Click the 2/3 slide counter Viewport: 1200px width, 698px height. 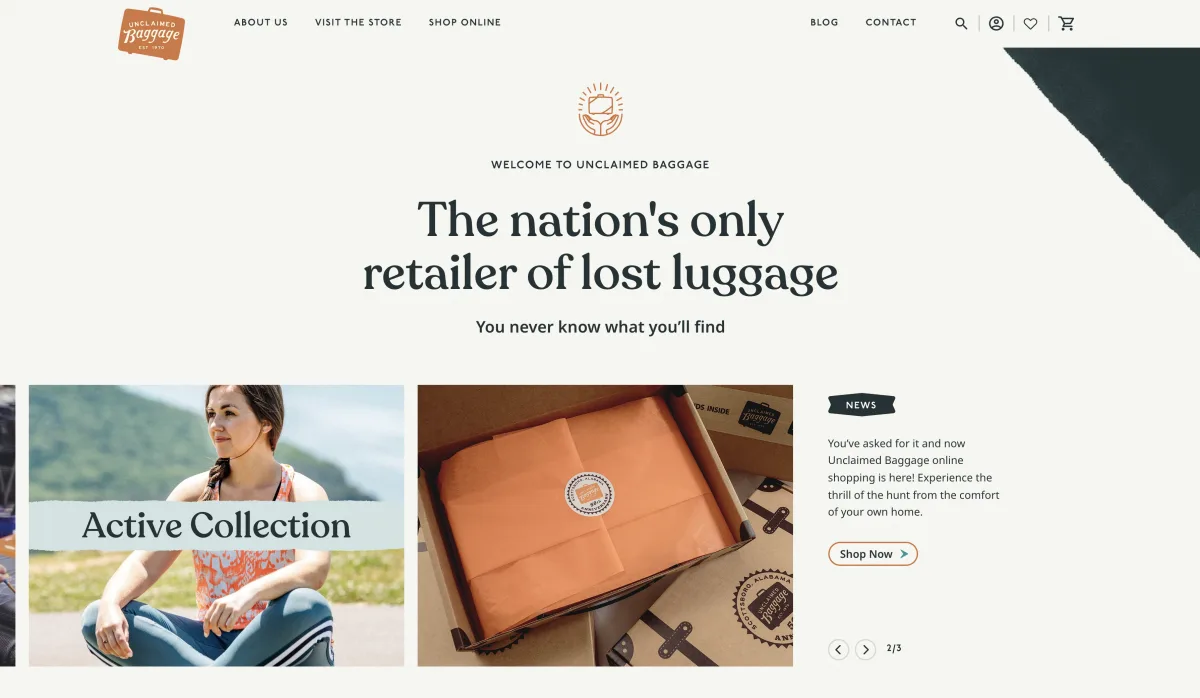click(x=894, y=649)
